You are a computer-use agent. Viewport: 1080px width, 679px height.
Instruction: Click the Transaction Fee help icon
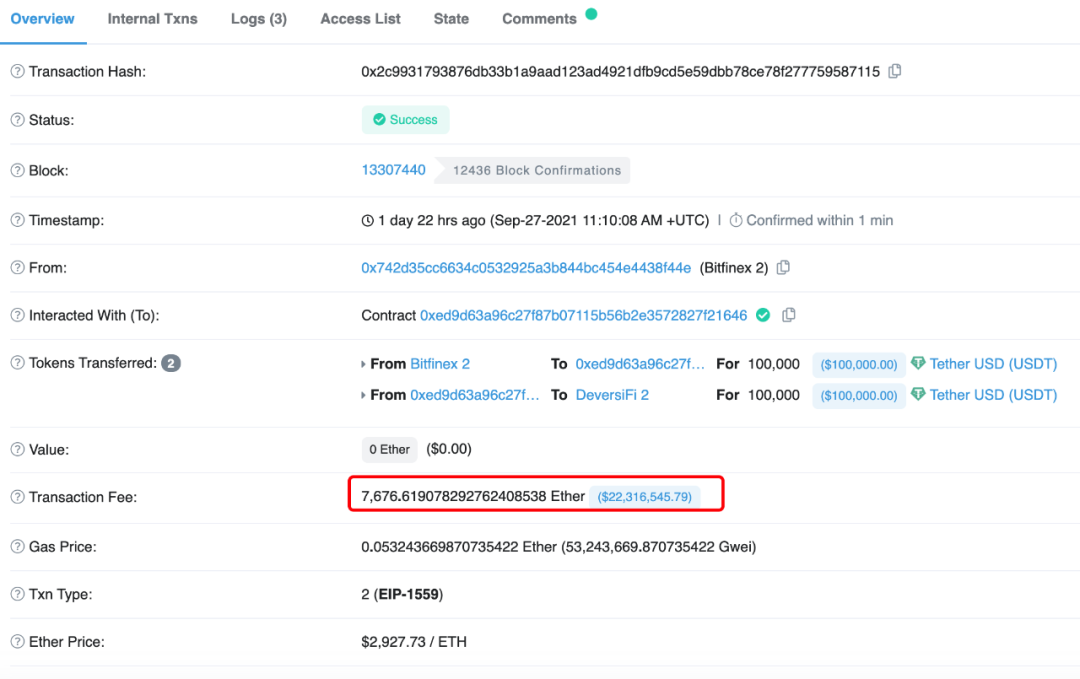[x=17, y=497]
